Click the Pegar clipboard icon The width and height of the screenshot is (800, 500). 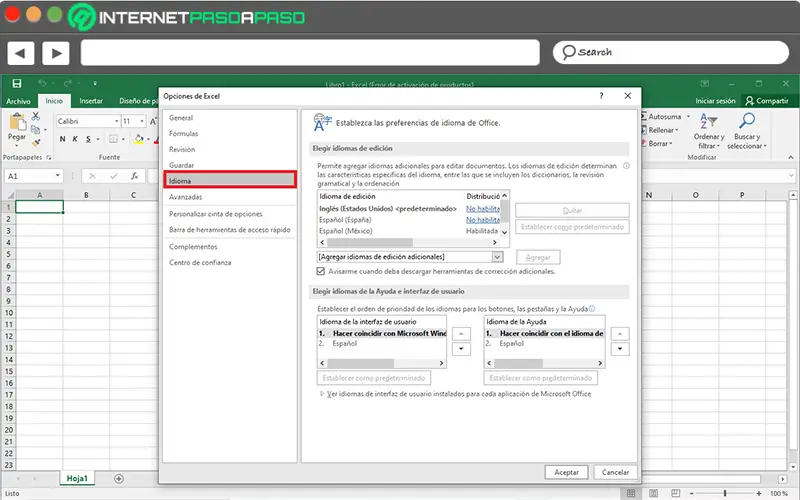click(17, 122)
